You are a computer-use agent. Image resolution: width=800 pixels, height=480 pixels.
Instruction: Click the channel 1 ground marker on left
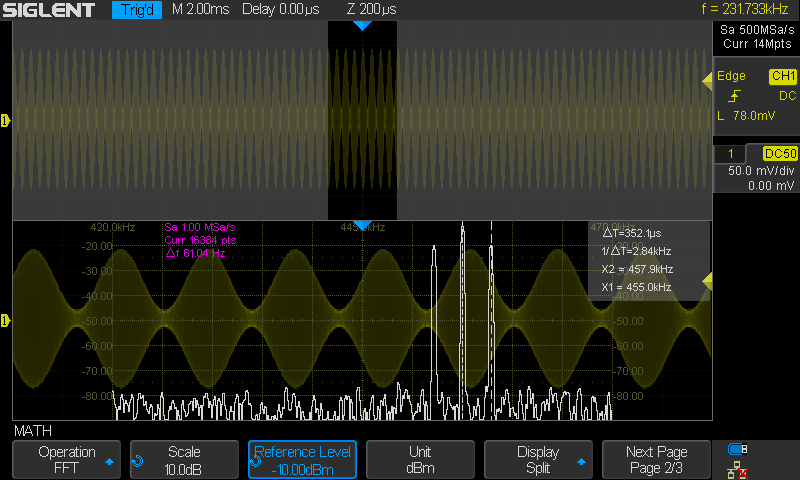tap(6, 121)
